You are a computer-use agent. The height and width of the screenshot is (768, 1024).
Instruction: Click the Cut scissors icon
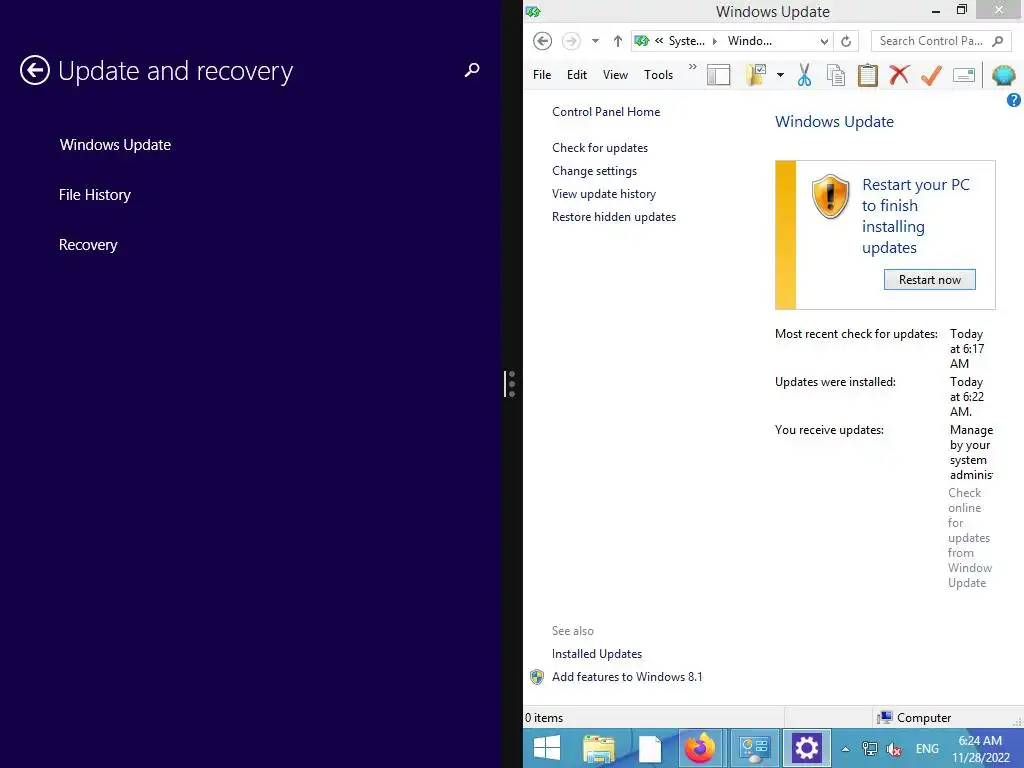coord(805,75)
